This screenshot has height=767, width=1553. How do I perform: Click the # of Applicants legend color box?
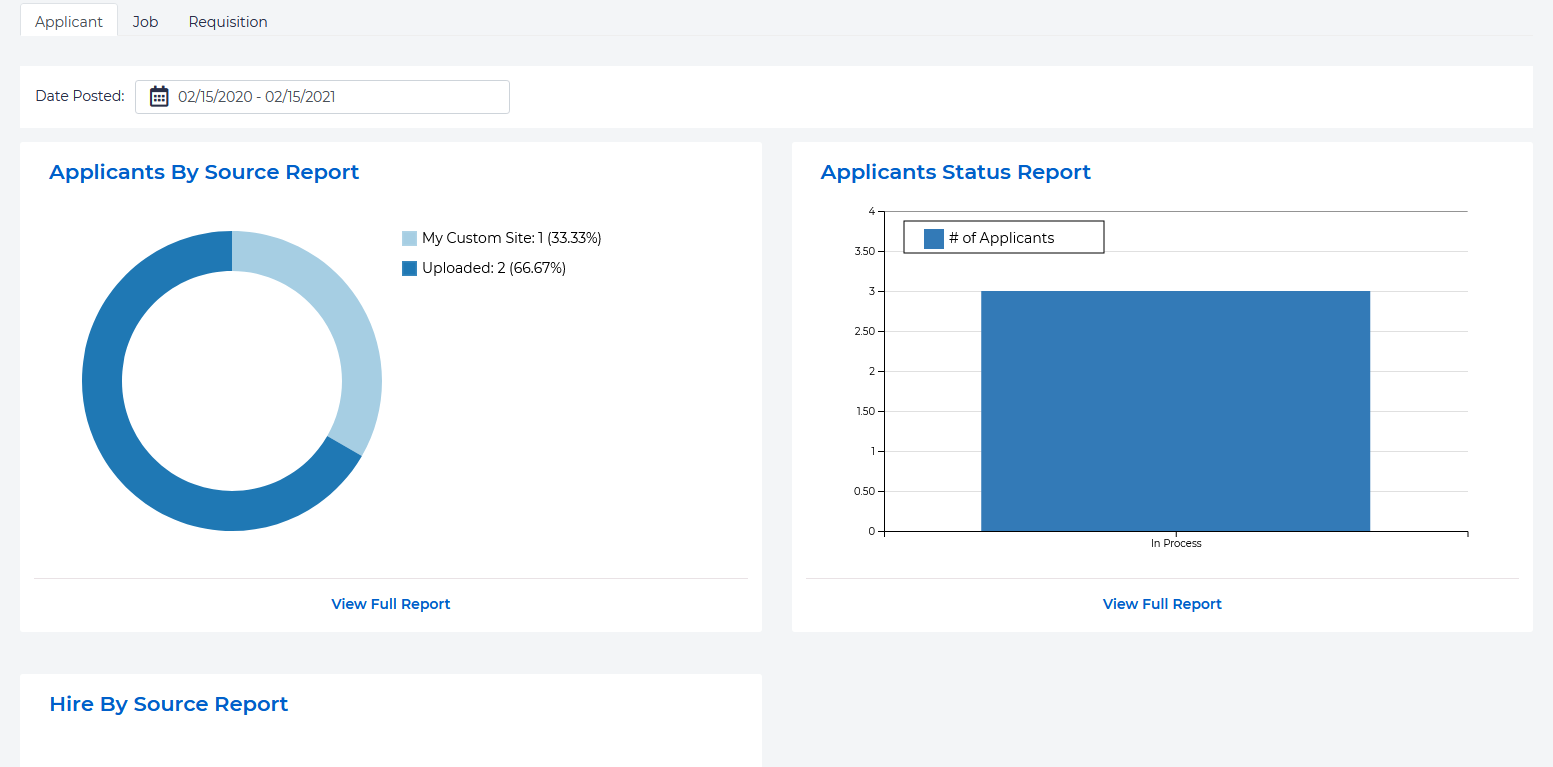coord(933,238)
